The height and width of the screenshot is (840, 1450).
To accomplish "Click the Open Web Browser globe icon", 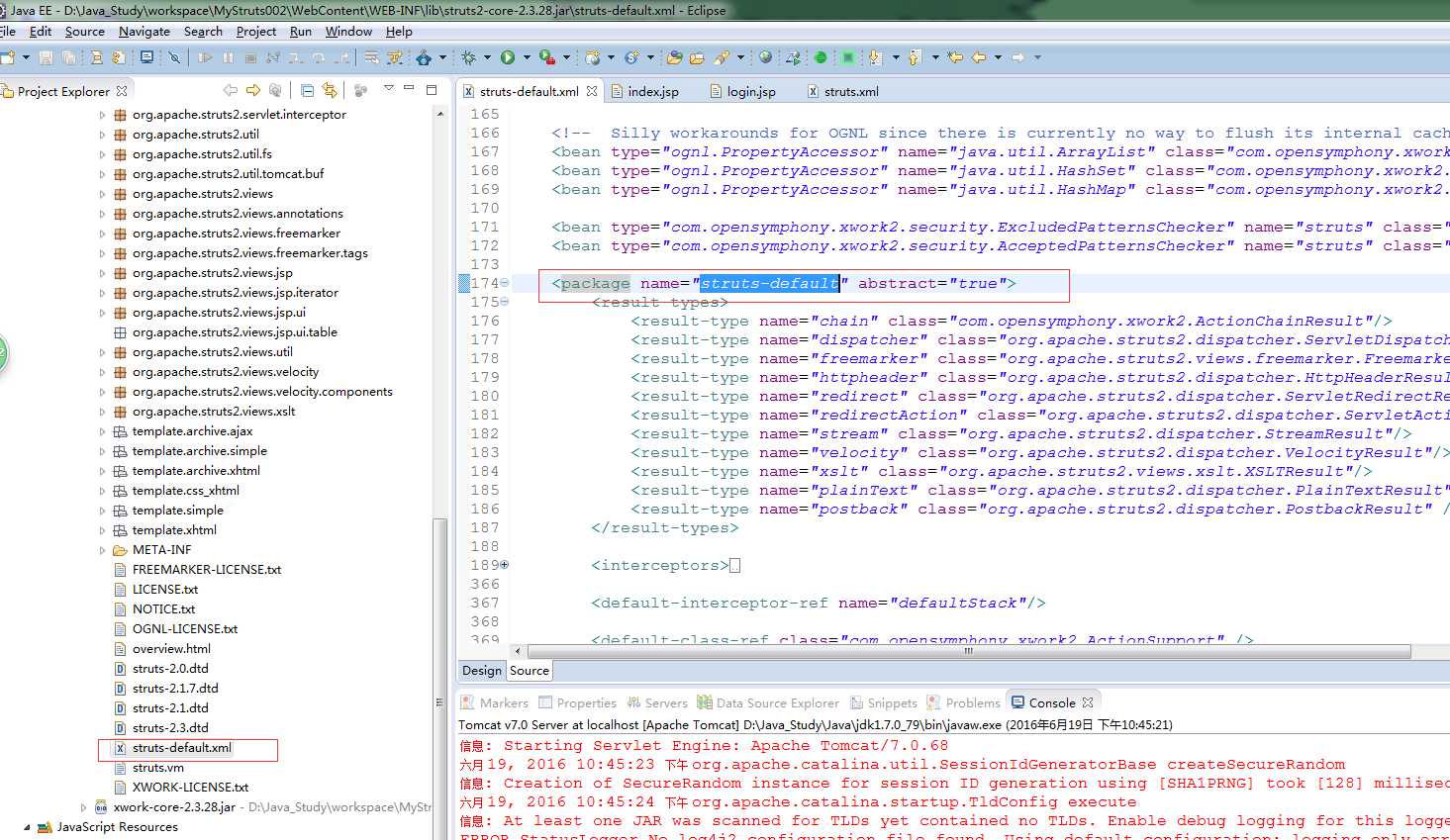I will tap(765, 57).
